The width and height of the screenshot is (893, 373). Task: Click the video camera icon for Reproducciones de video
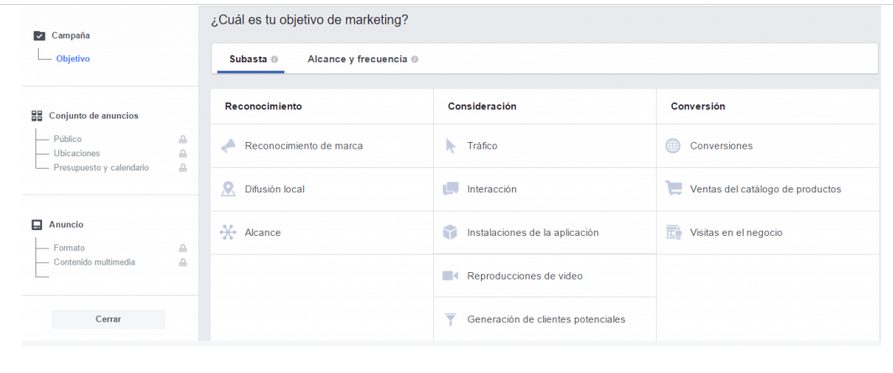pos(450,276)
